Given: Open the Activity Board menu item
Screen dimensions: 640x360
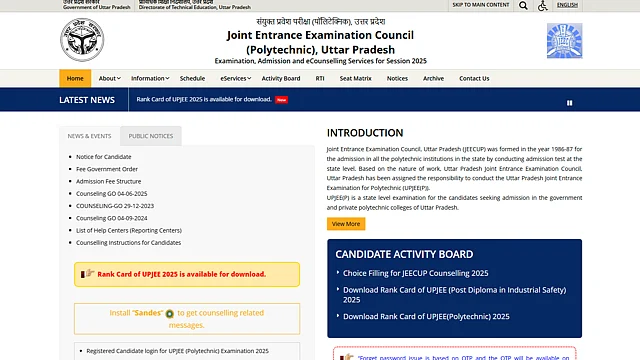Looking at the screenshot, I should pyautogui.click(x=281, y=78).
